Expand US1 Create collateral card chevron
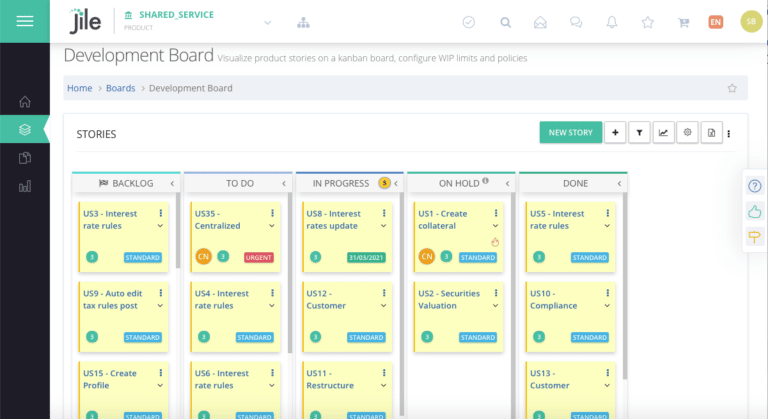 pos(495,226)
